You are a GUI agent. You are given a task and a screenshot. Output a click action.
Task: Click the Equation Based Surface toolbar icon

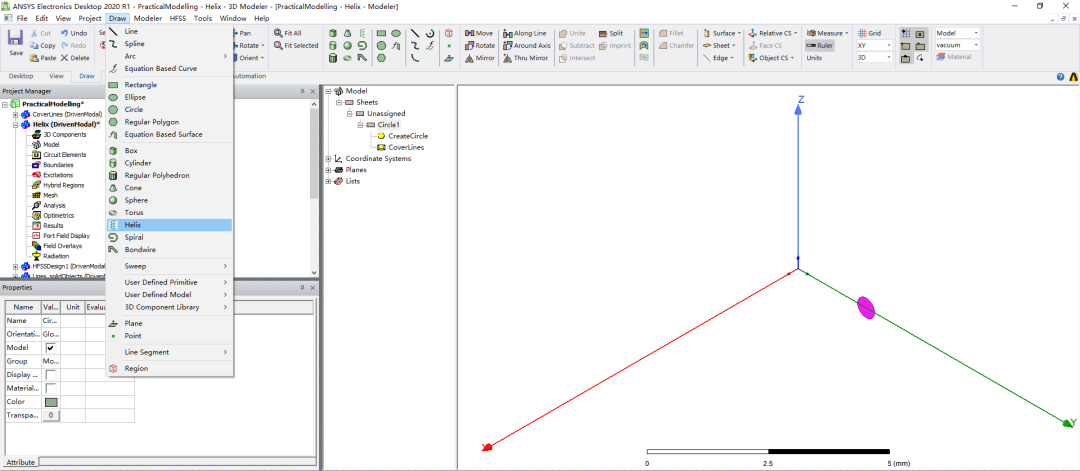(x=396, y=45)
